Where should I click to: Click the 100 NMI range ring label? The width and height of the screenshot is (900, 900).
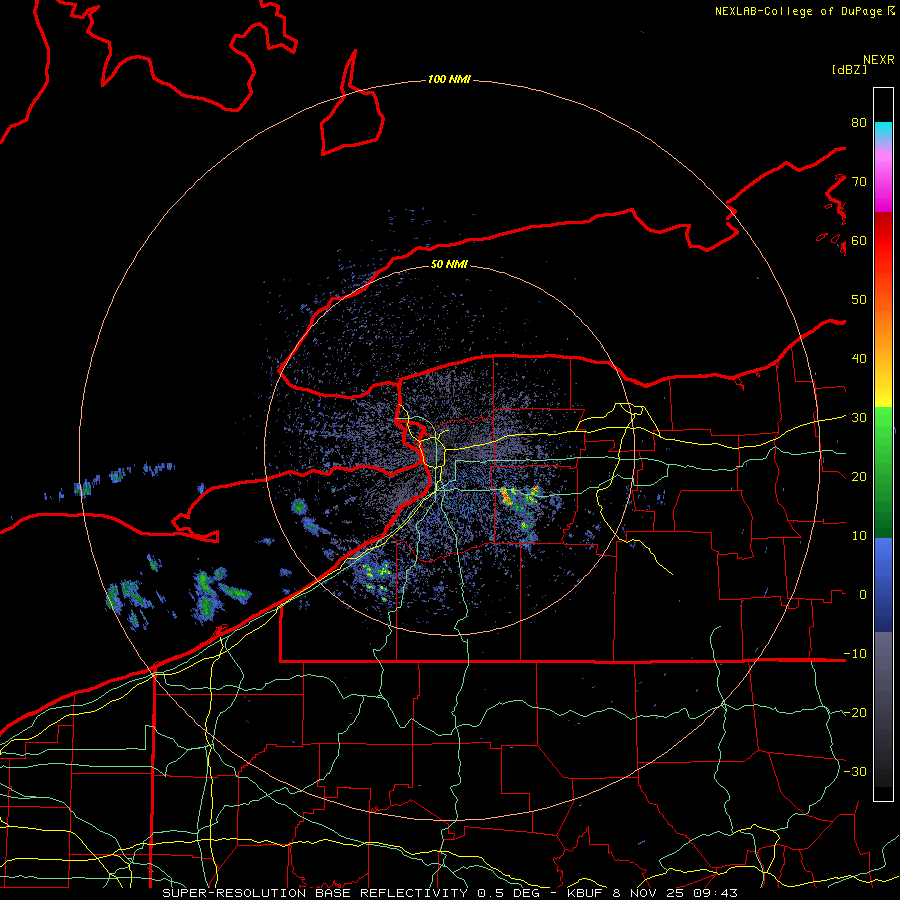(x=449, y=79)
